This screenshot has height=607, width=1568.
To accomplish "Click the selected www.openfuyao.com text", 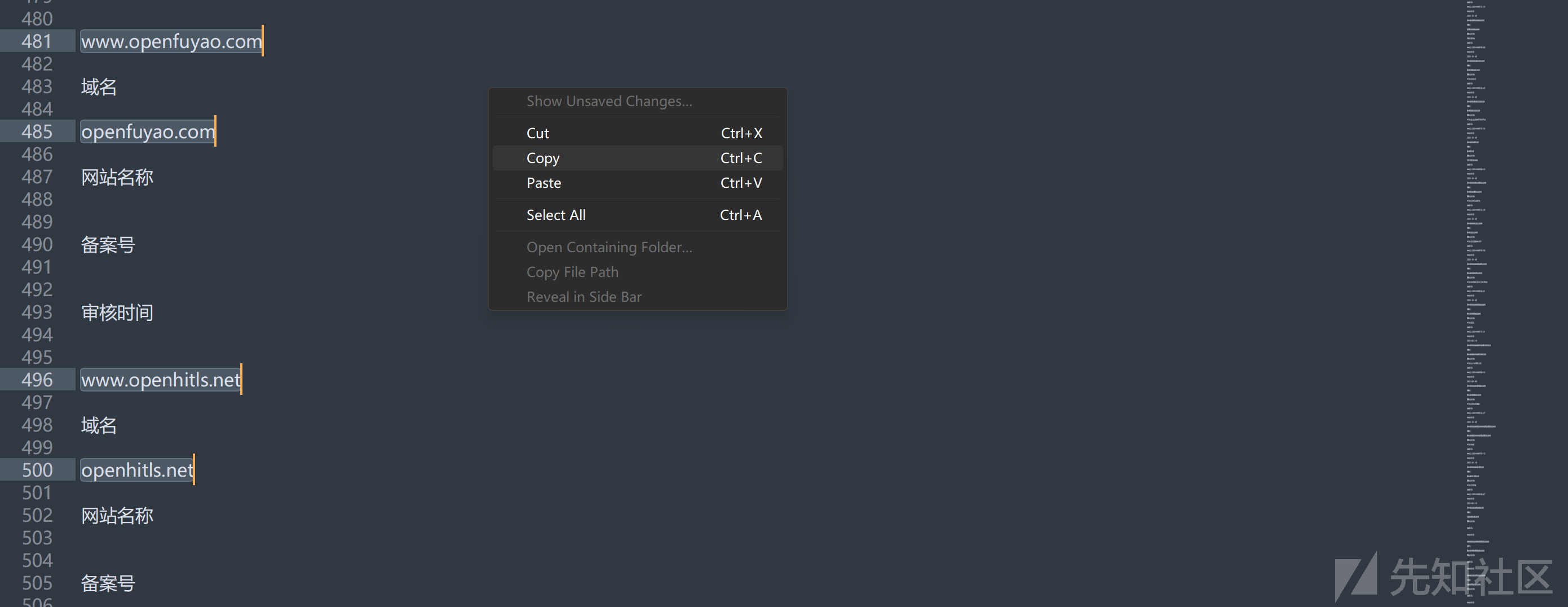I will pyautogui.click(x=171, y=41).
